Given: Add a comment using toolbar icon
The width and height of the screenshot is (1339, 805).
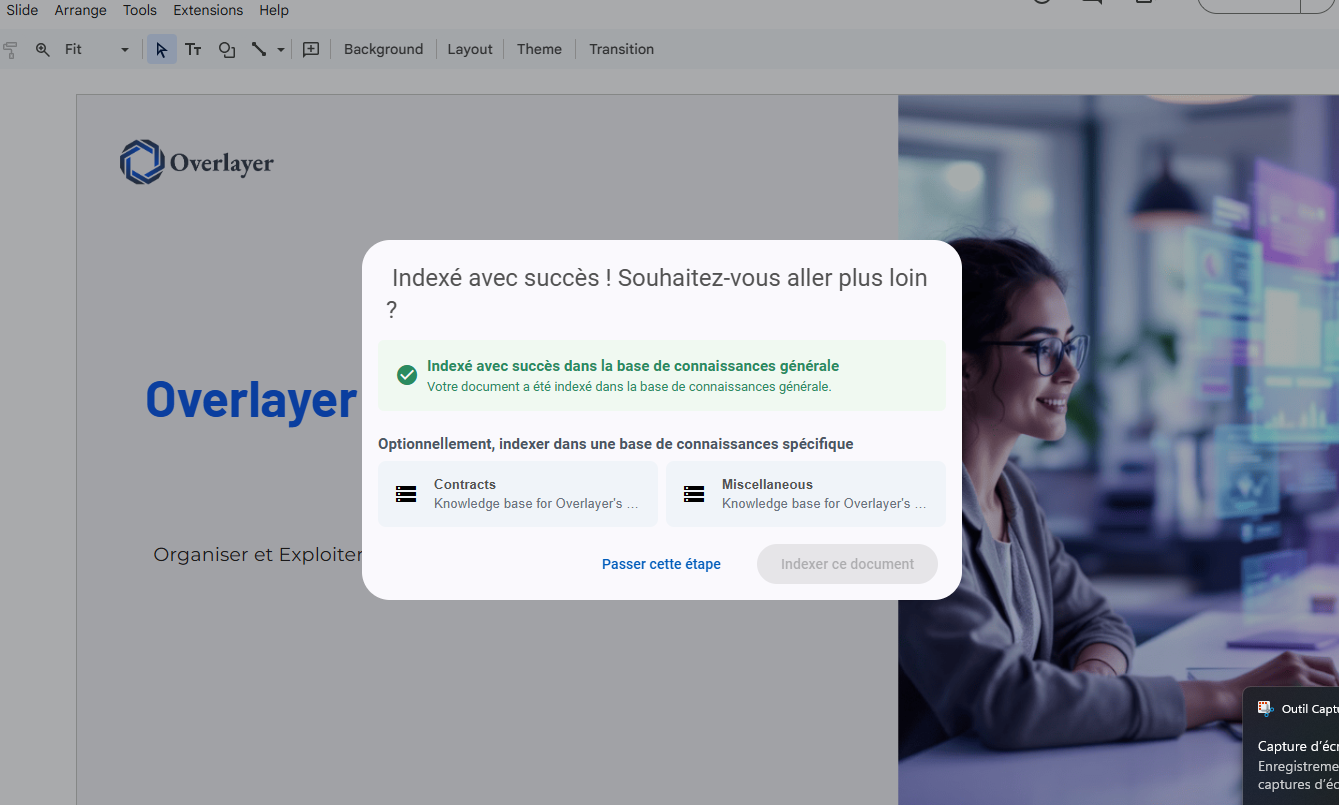Looking at the screenshot, I should coord(311,49).
